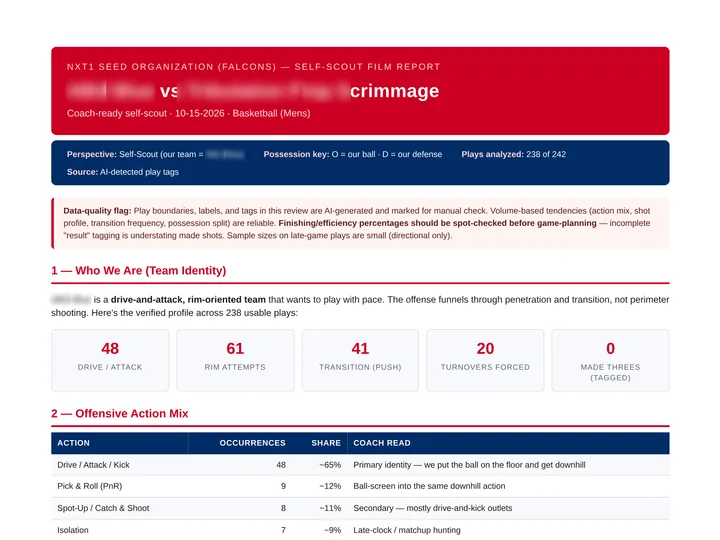Viewport: 720px width, 540px height.
Task: Click the Possession key legend text
Action: tap(353, 154)
